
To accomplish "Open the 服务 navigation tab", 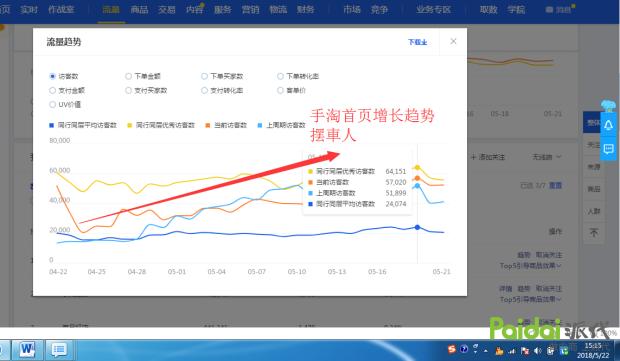I will [x=223, y=9].
